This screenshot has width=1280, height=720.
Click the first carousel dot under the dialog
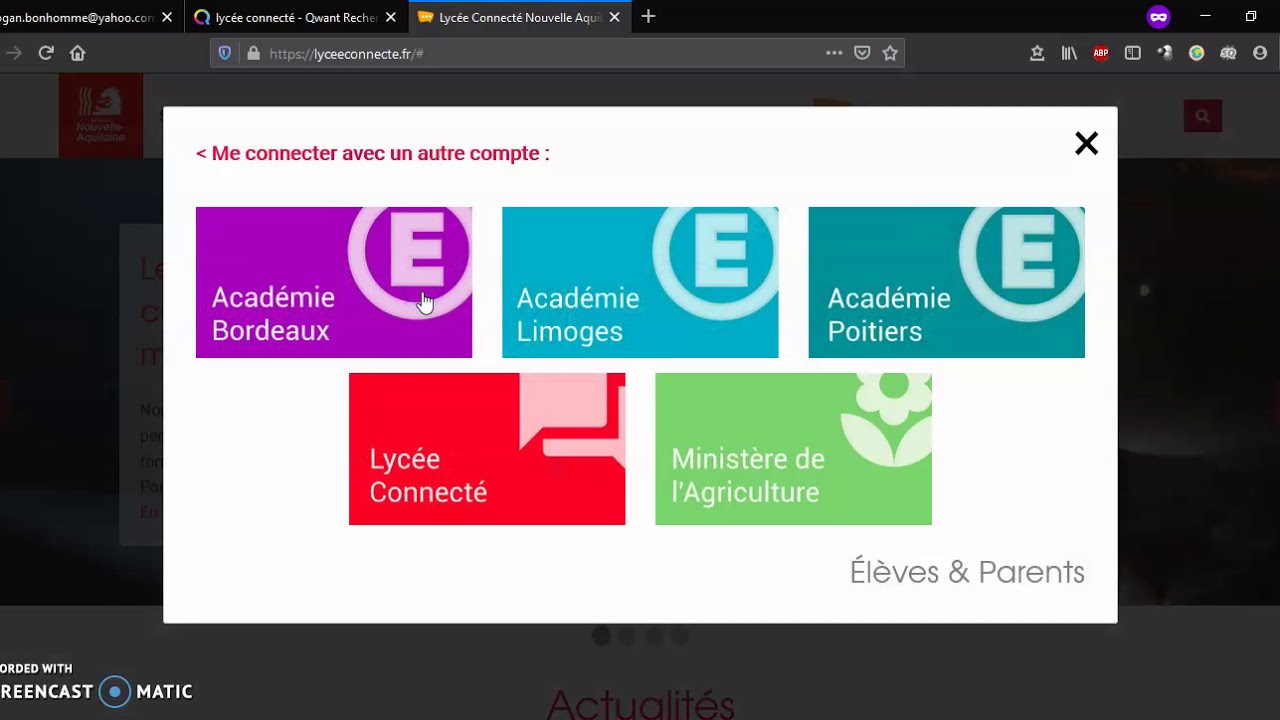coord(601,635)
